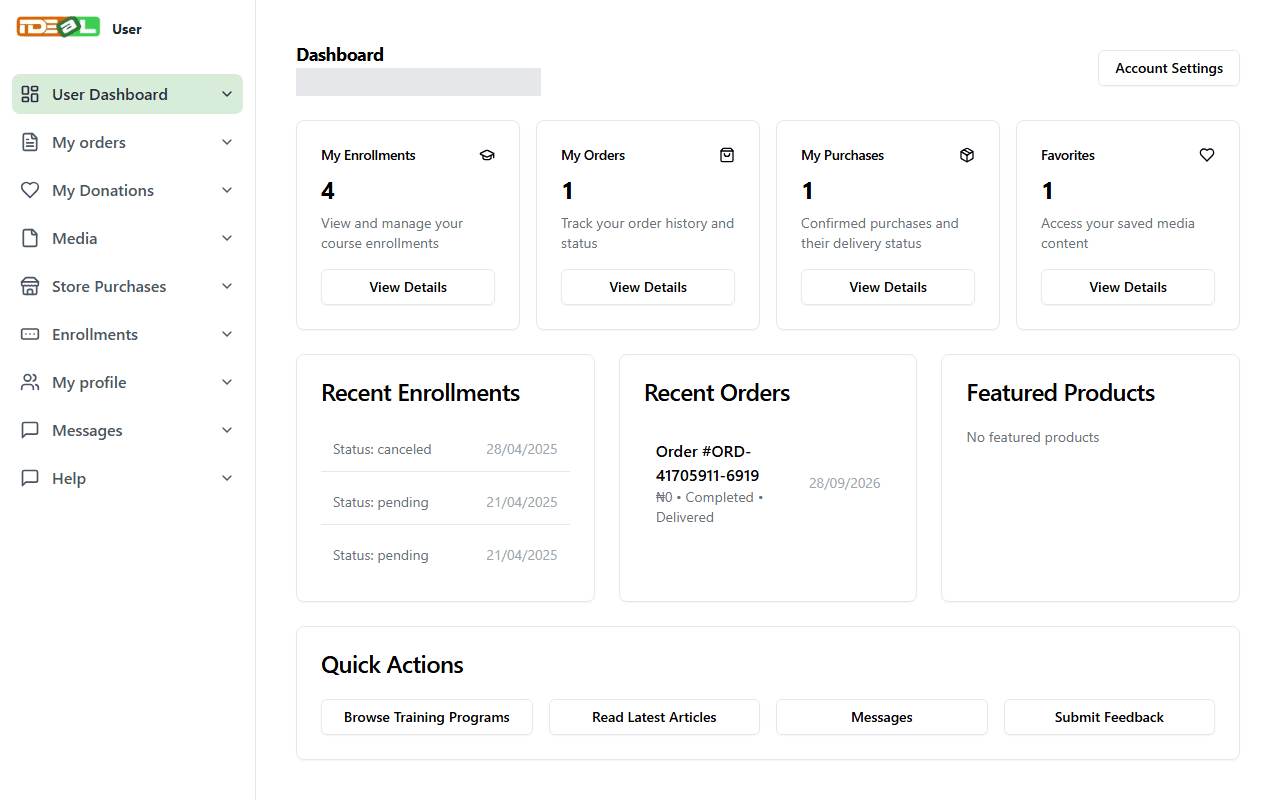Click the Help chat bubble icon
Viewport: 1280px width, 800px height.
pos(30,478)
